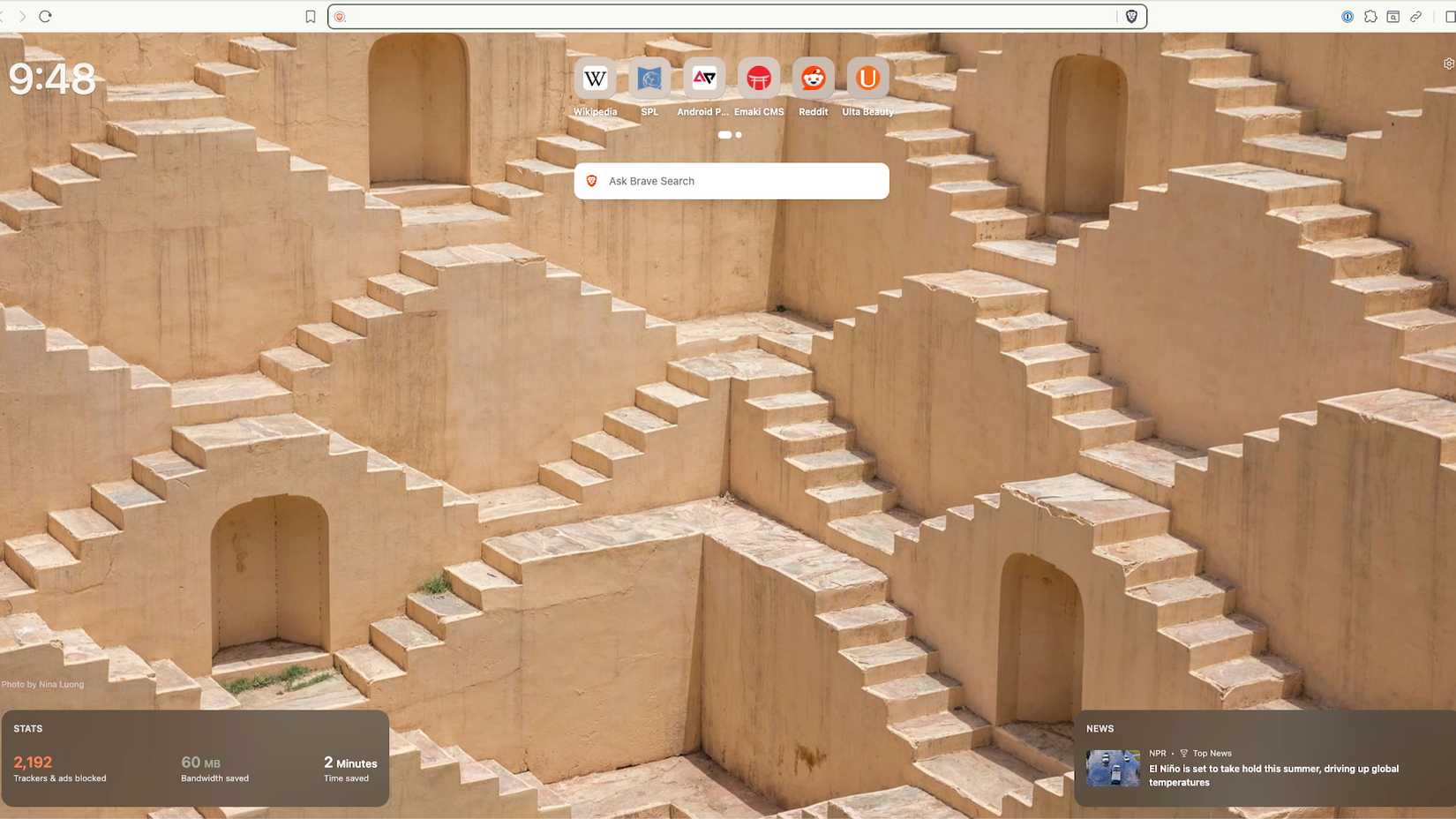Switch to the second shortcuts page dot
The width and height of the screenshot is (1456, 819).
tap(738, 134)
